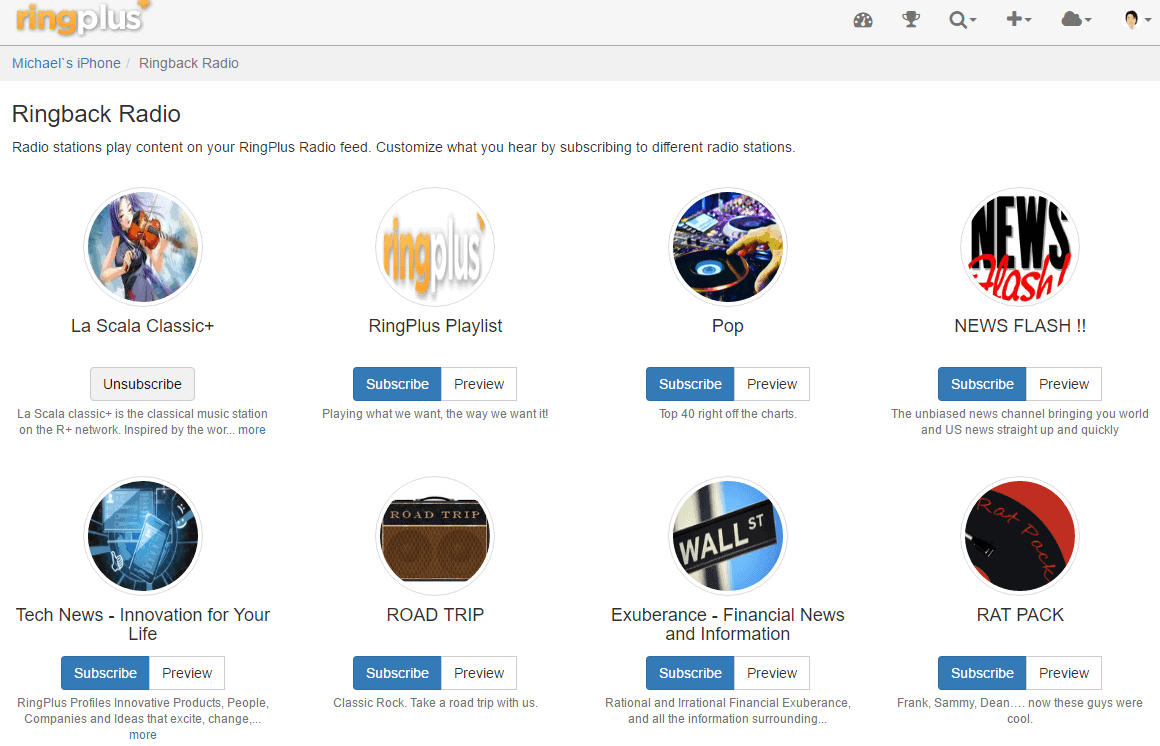Viewport: 1160px width, 746px height.
Task: Click the La Scala violin station image
Action: pos(143,247)
